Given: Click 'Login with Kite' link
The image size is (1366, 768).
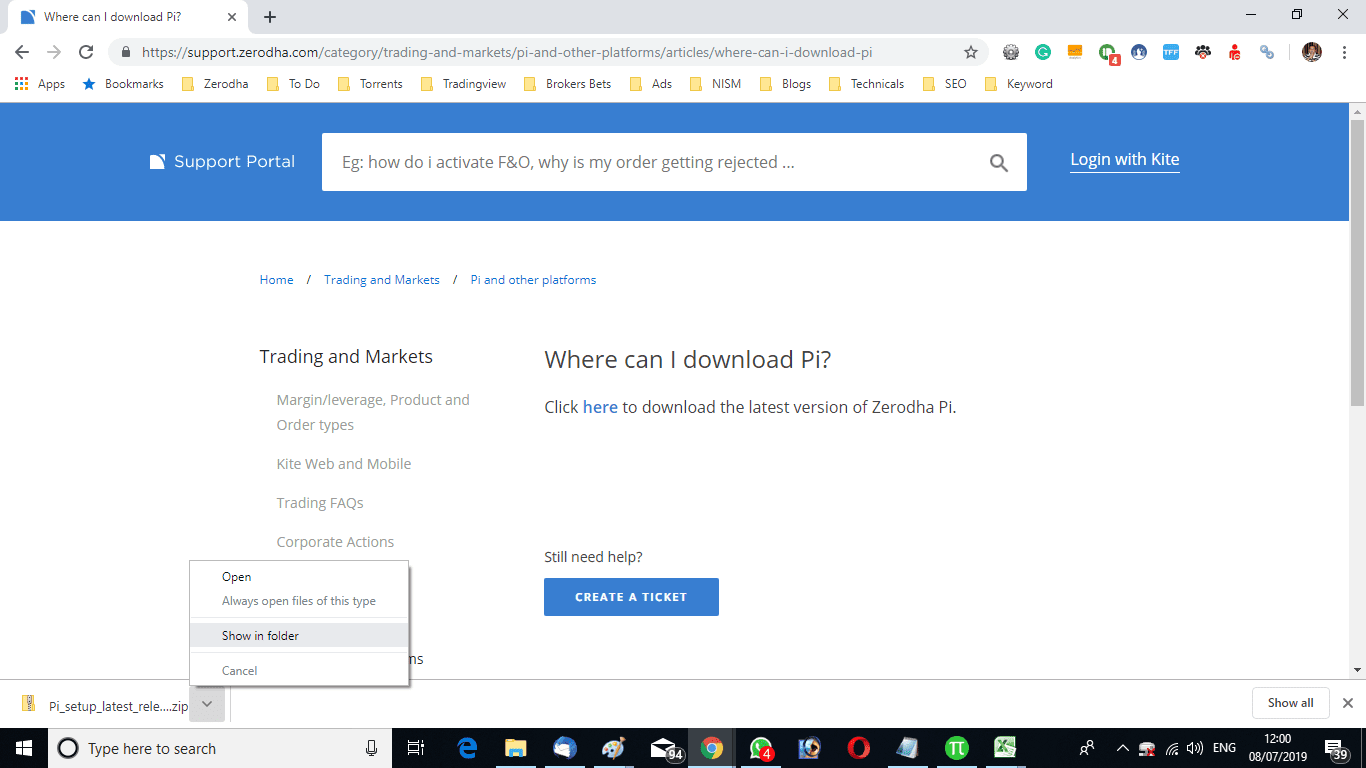Looking at the screenshot, I should [x=1125, y=159].
